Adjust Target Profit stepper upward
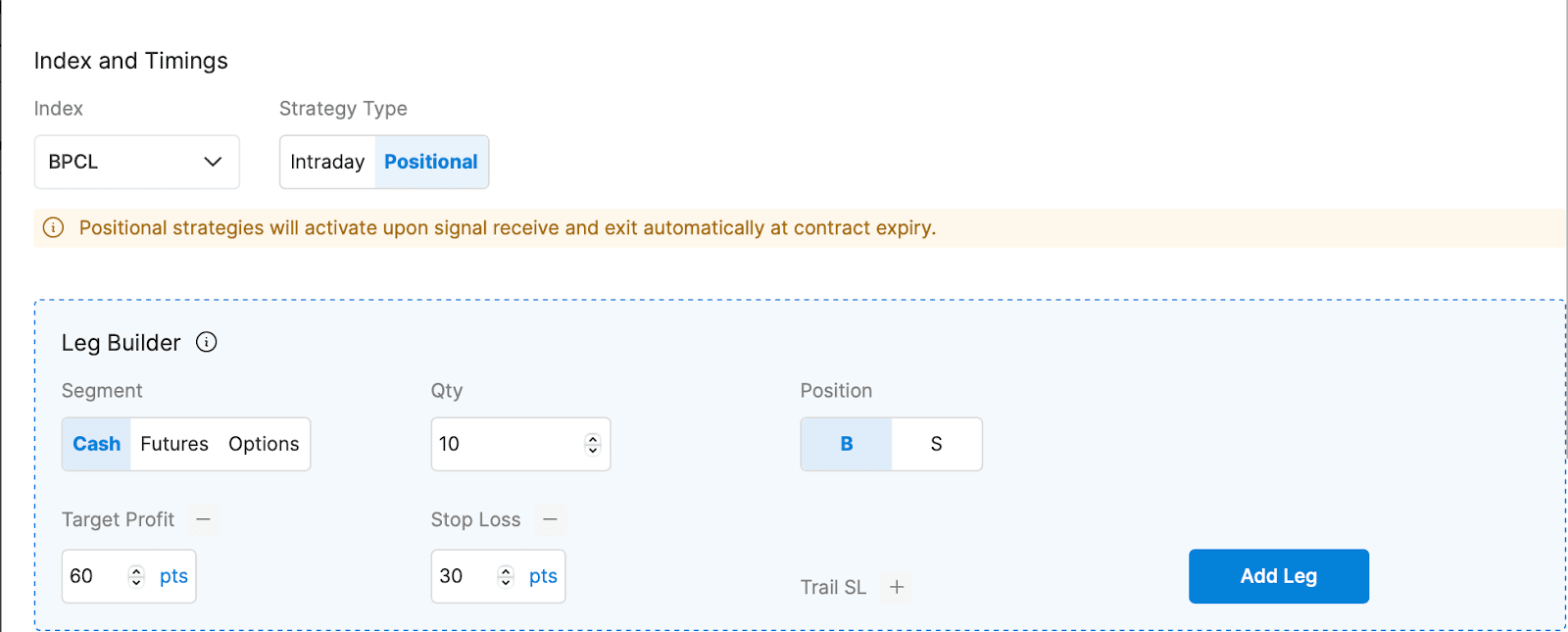 tap(136, 570)
